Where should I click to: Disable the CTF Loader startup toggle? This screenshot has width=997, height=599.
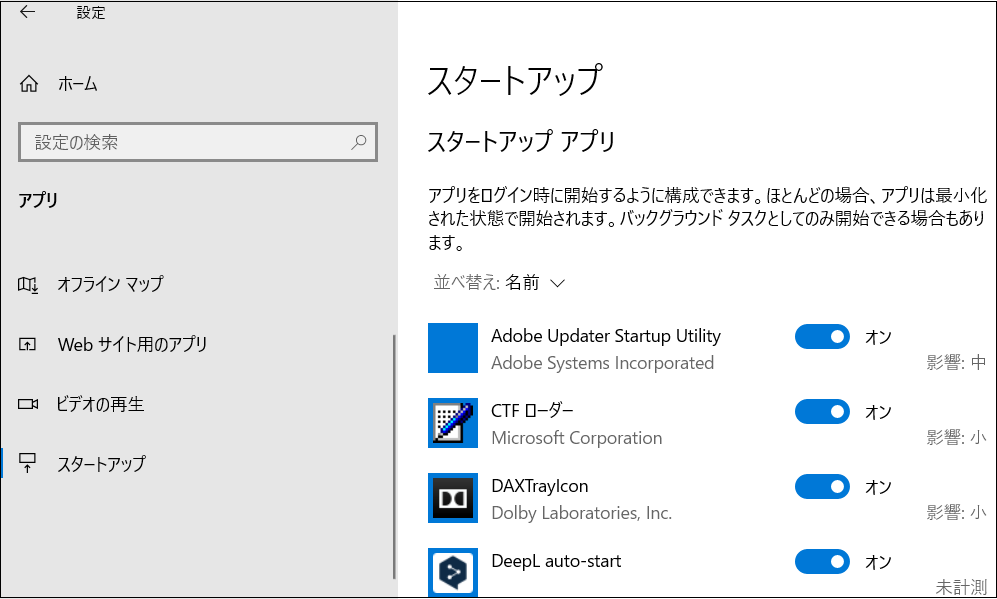coord(822,412)
